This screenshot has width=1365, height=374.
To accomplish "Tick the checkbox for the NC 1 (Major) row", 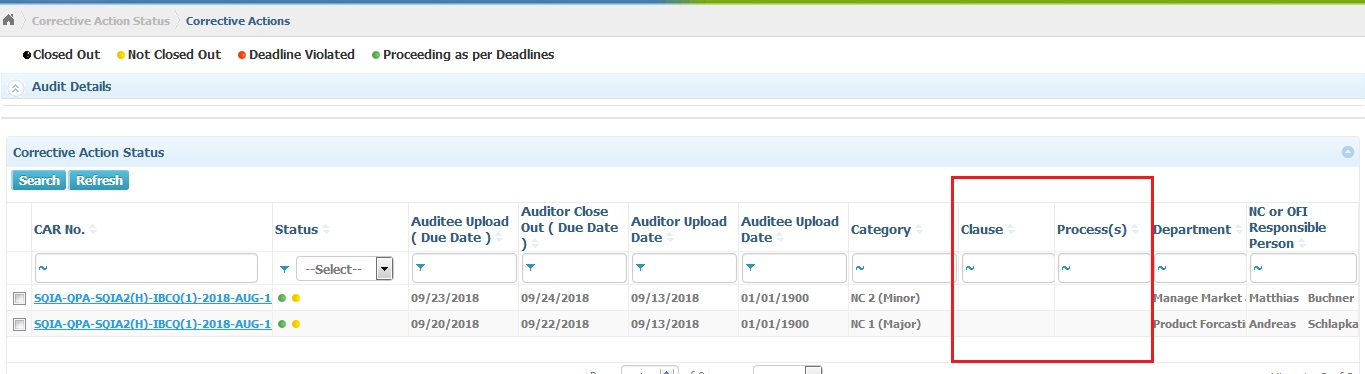I will 19,324.
